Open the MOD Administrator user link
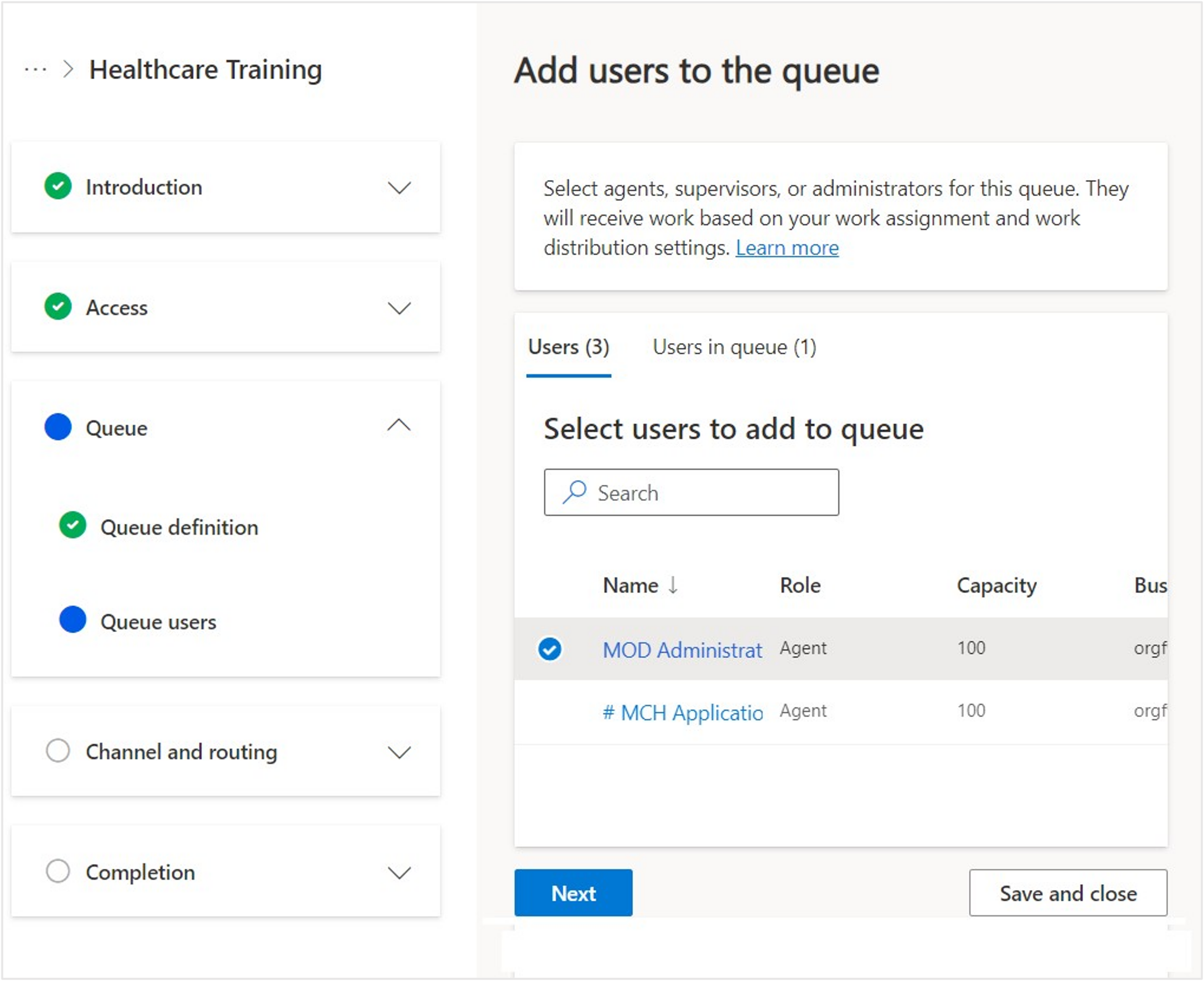Image resolution: width=1204 pixels, height=981 pixels. click(x=682, y=650)
